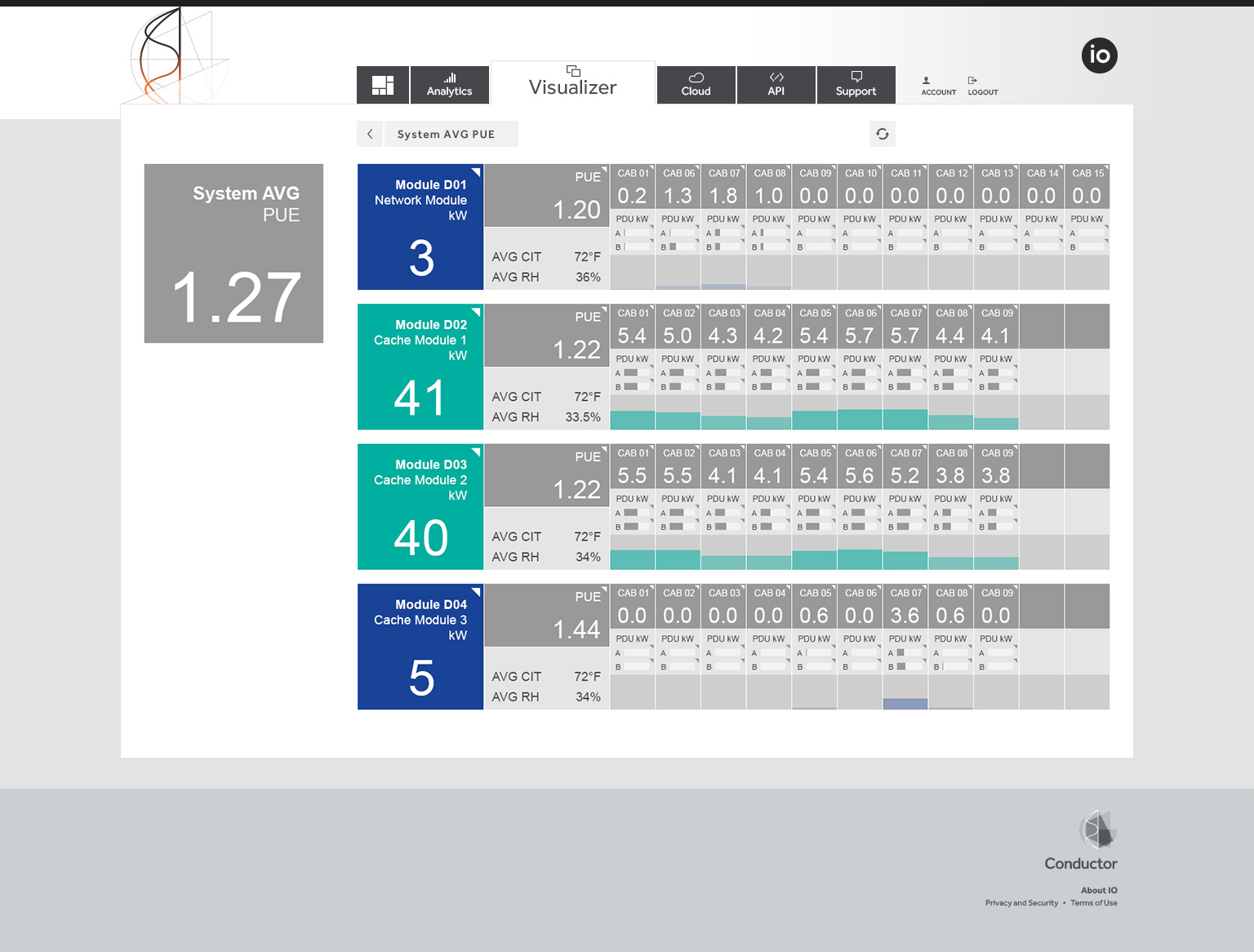Open the Privacy and Security link
The width and height of the screenshot is (1254, 952).
(x=1021, y=903)
